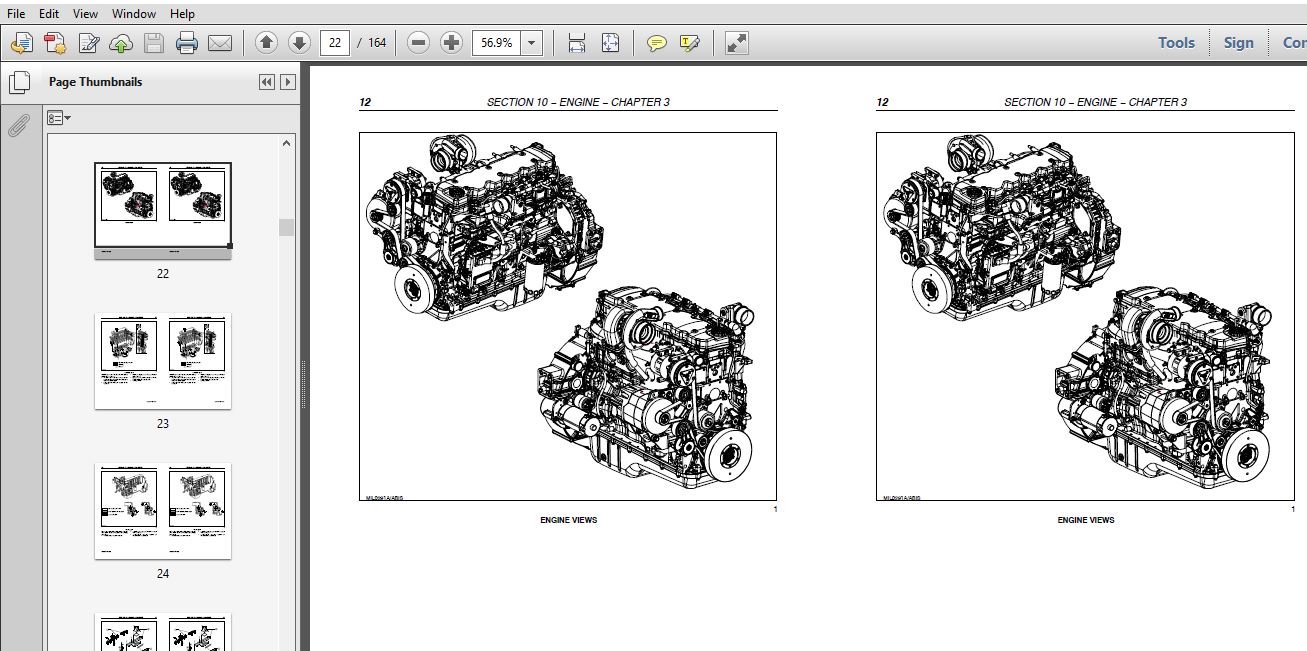Select page 23 thumbnail
This screenshot has width=1307, height=651.
pyautogui.click(x=163, y=361)
